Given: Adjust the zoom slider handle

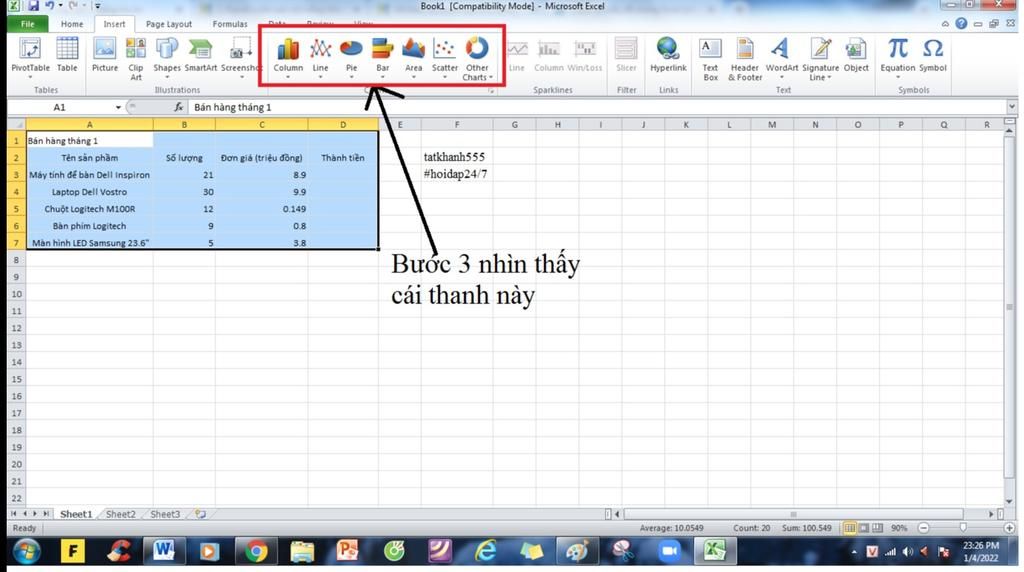Looking at the screenshot, I should point(963,528).
